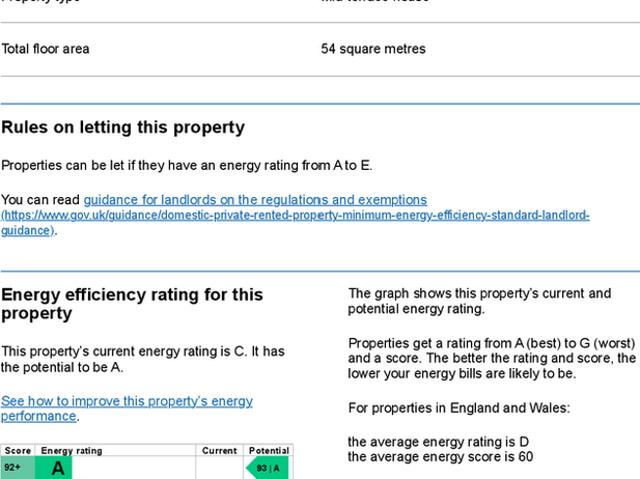Click the Energy rating column header
Screen dimensions: 640x479
point(71,451)
